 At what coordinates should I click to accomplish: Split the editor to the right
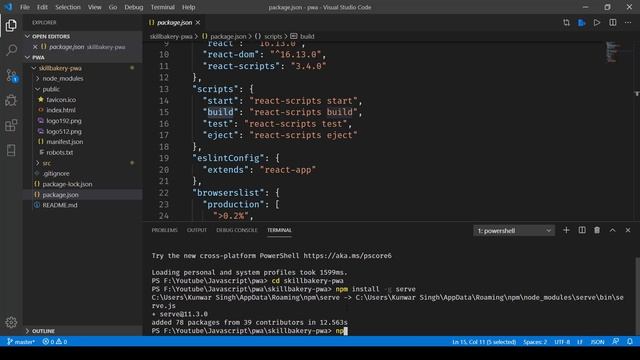click(613, 22)
